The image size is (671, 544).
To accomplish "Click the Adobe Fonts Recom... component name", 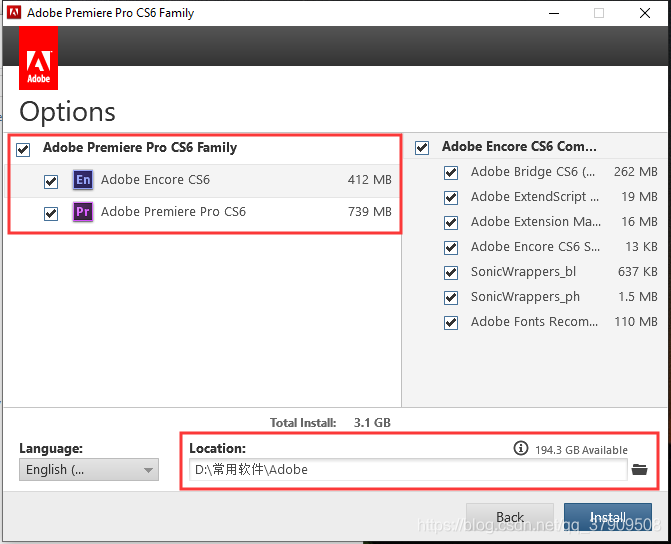I will click(534, 321).
